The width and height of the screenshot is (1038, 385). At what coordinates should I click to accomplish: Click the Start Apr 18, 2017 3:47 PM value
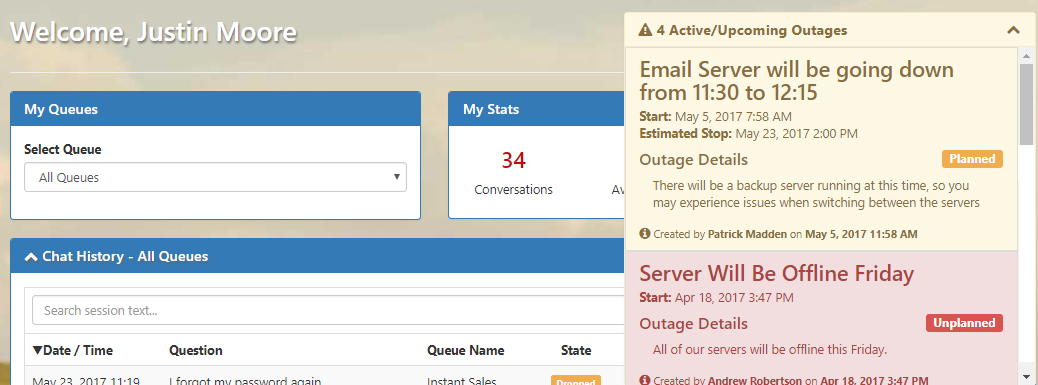coord(733,298)
